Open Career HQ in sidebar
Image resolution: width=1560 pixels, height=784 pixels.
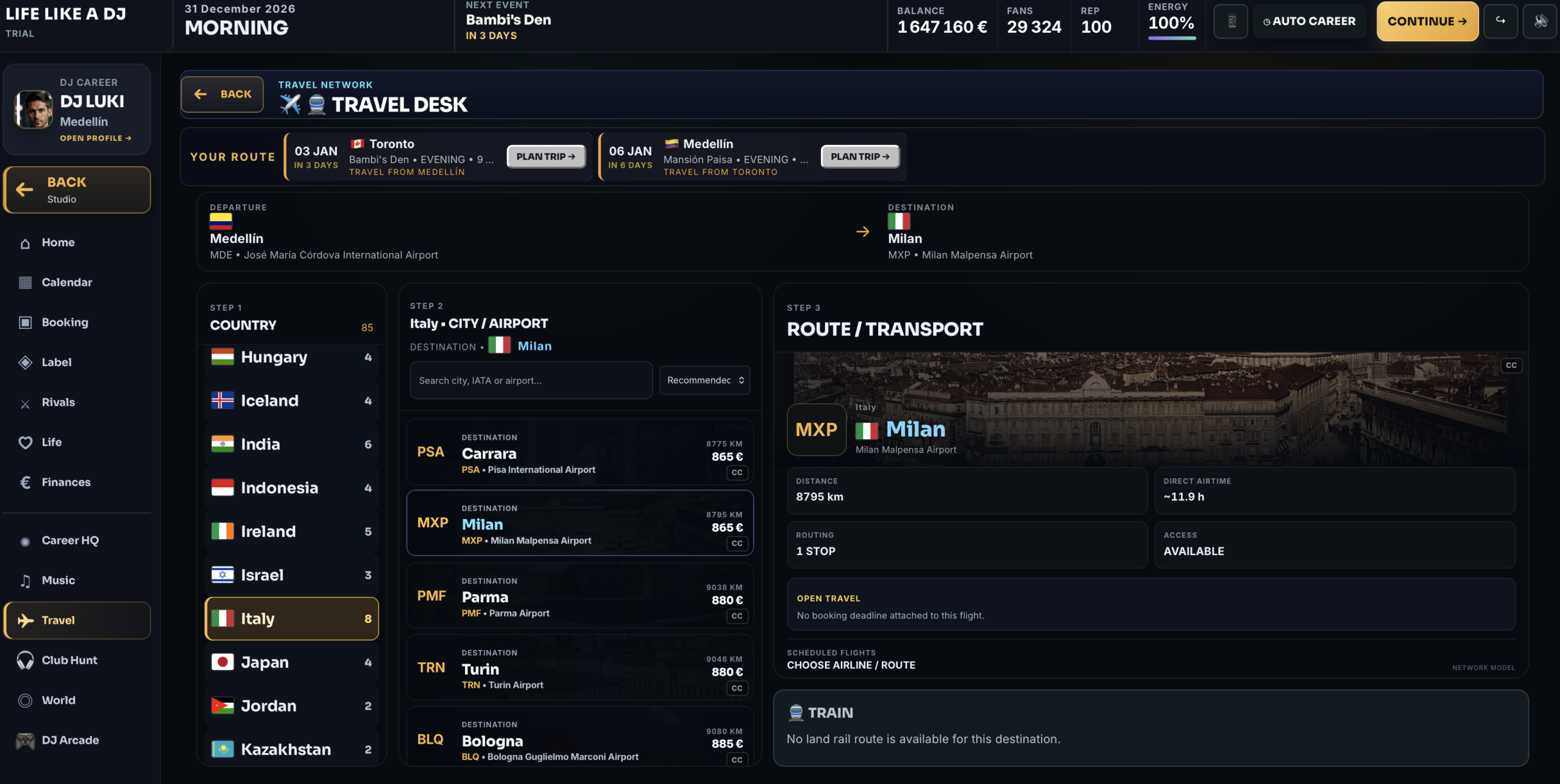[77, 540]
